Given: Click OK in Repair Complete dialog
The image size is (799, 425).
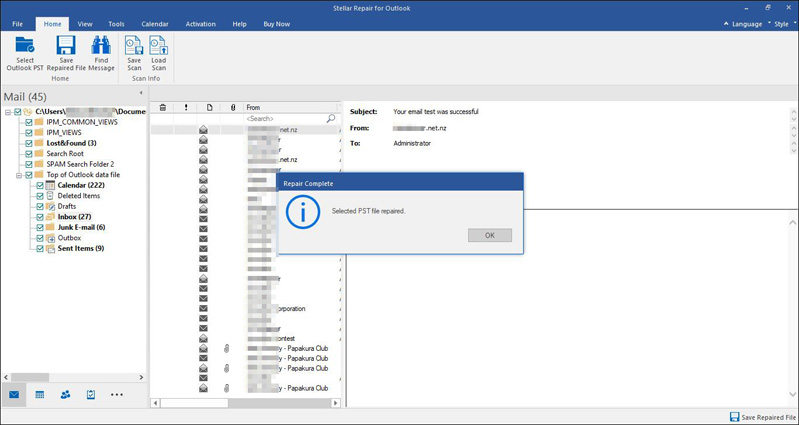Looking at the screenshot, I should coord(490,235).
